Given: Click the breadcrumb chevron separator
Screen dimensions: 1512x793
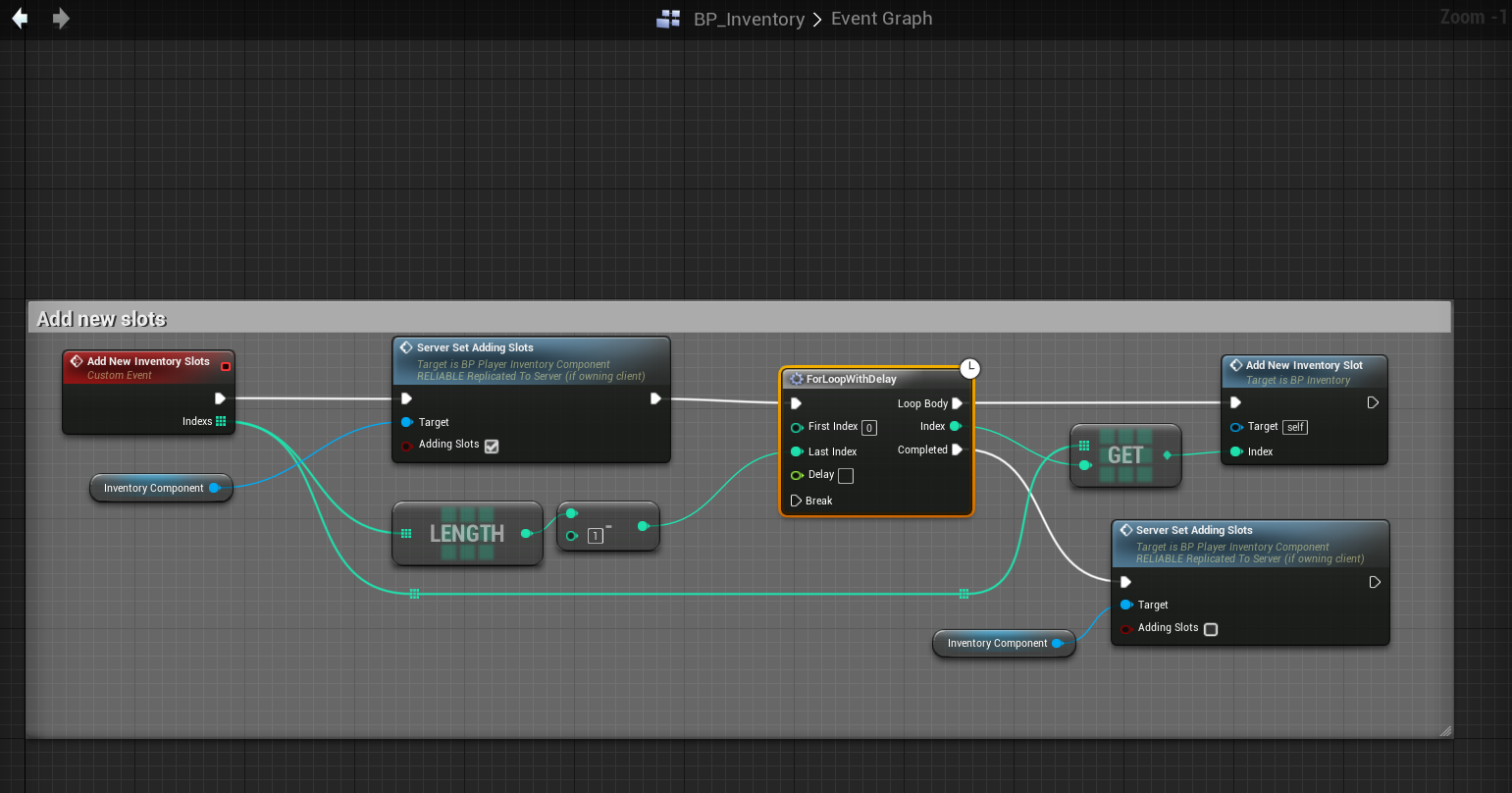Looking at the screenshot, I should (x=817, y=19).
